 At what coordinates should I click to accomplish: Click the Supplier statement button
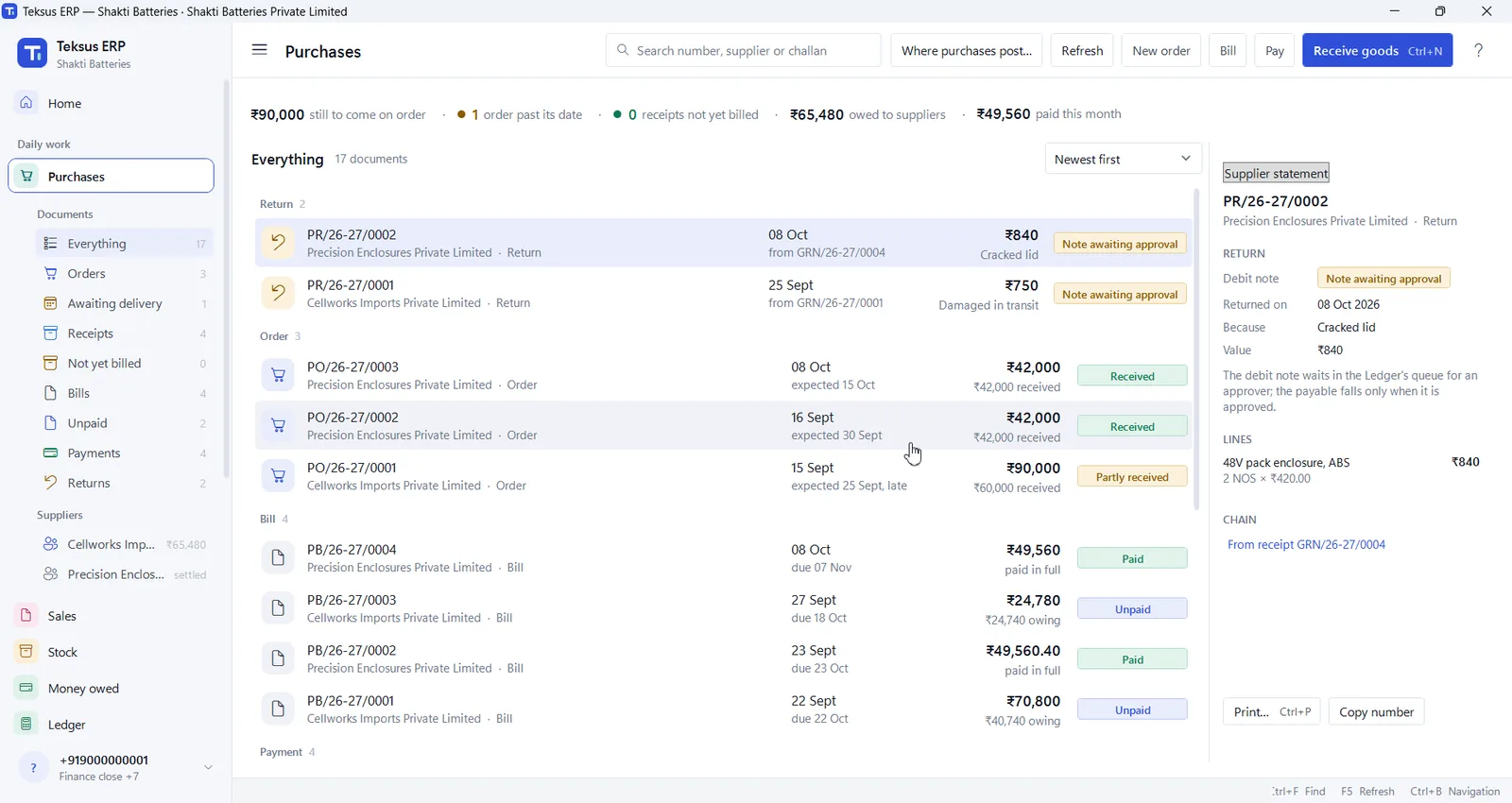pos(1276,173)
